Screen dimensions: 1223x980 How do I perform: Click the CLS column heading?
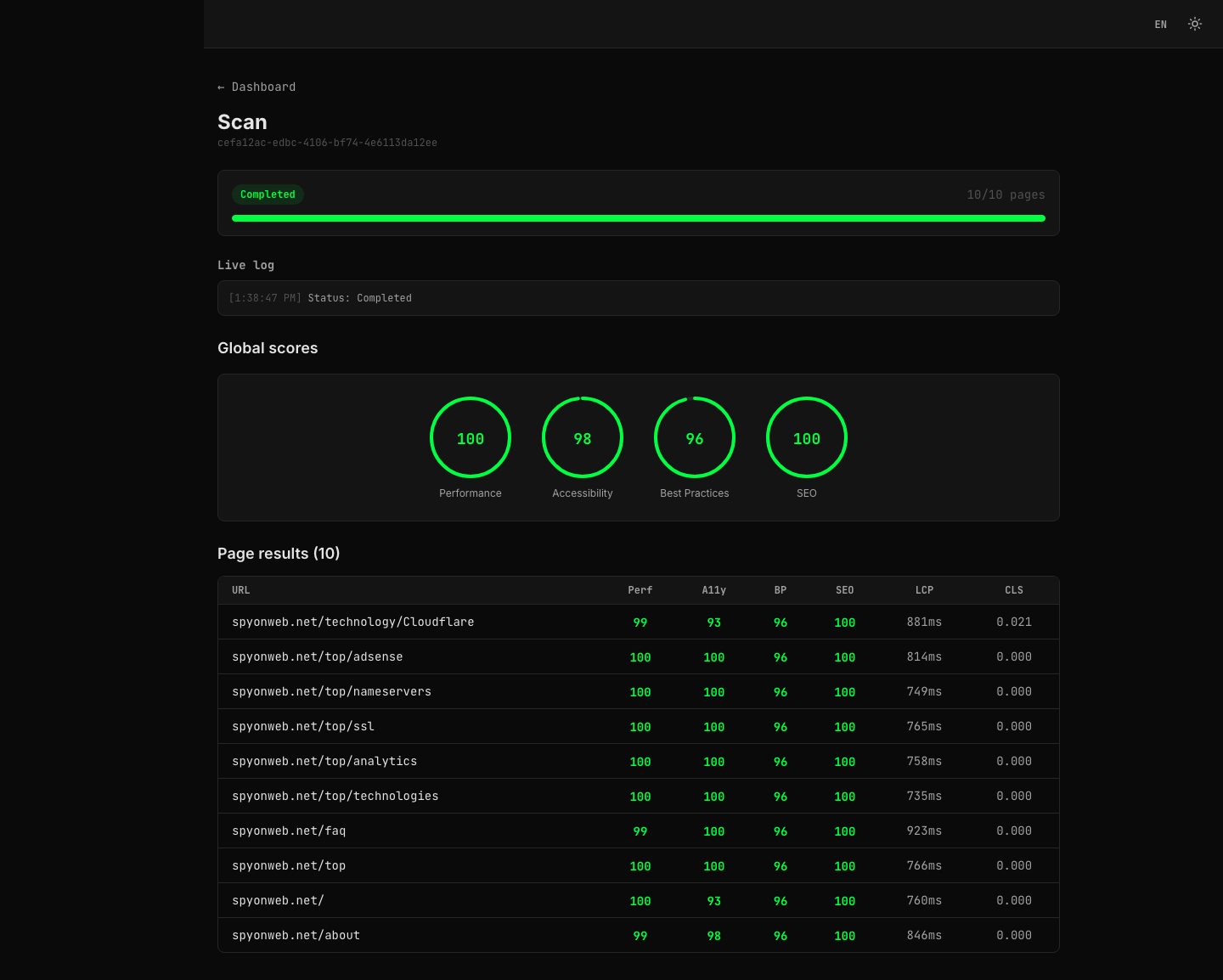coord(1013,589)
